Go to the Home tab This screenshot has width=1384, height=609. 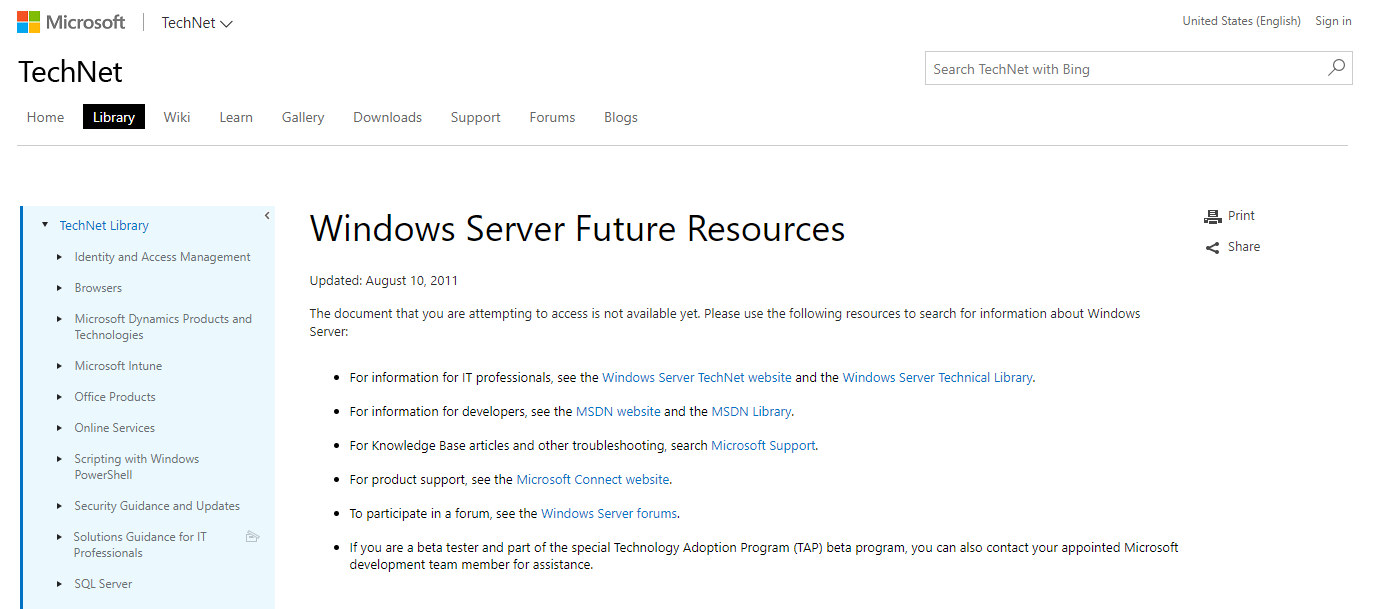coord(45,117)
